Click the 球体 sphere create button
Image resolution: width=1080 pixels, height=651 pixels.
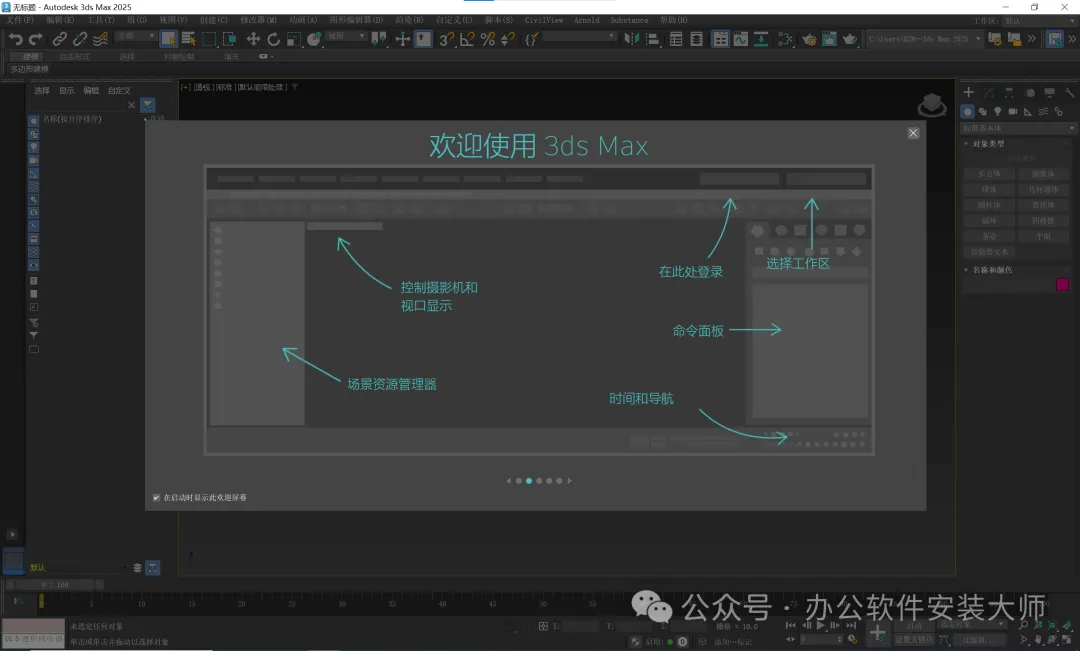click(989, 189)
